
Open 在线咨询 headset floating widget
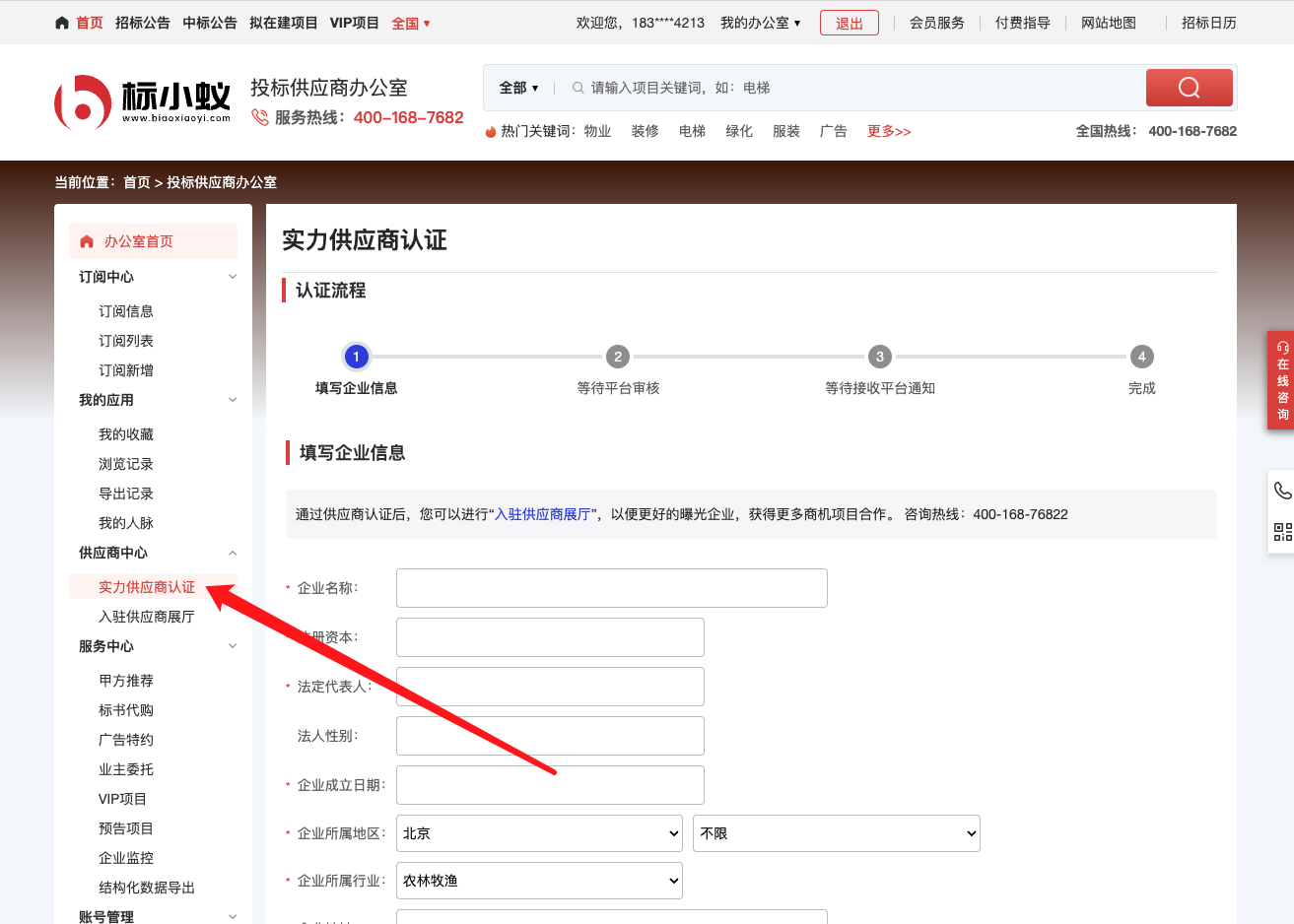click(x=1281, y=380)
